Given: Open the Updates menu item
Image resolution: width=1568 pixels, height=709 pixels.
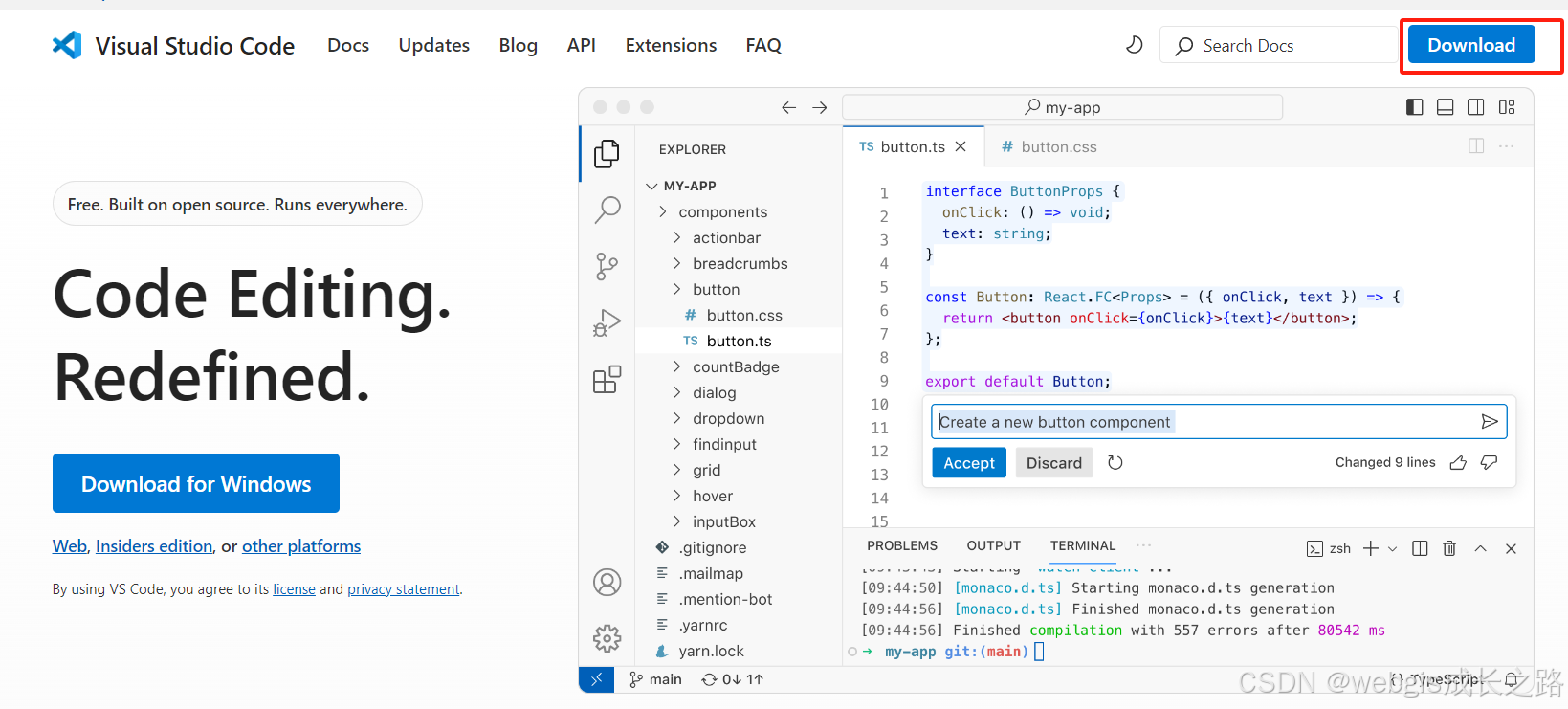Looking at the screenshot, I should (x=434, y=45).
